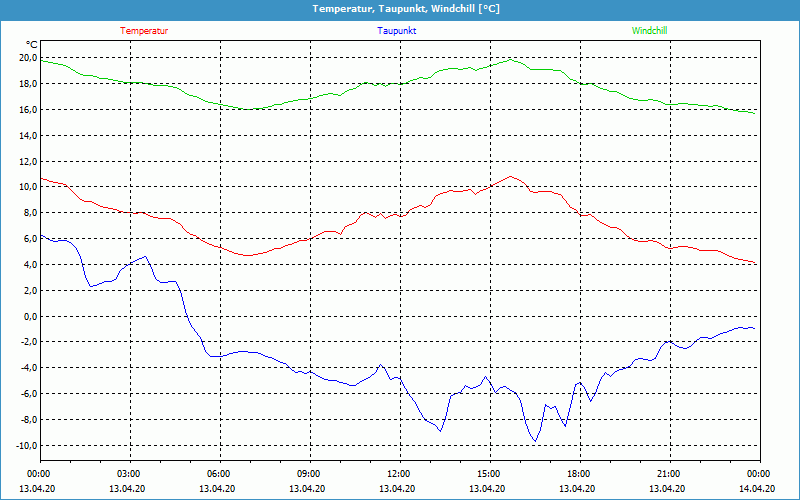Click the '14.04.20' date label
The width and height of the screenshot is (800, 500).
point(757,489)
